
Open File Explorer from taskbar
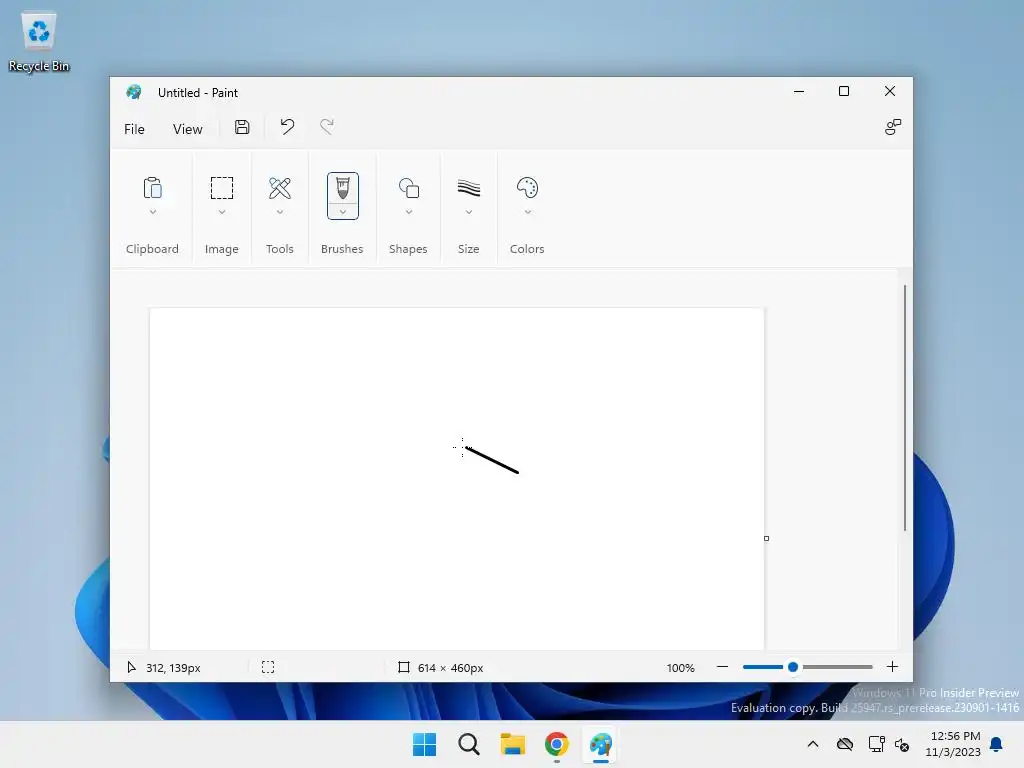point(513,744)
